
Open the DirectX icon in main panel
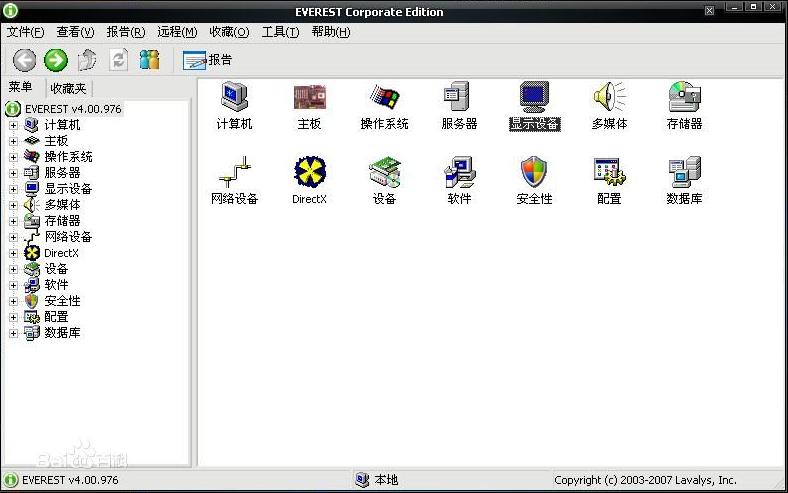point(309,173)
